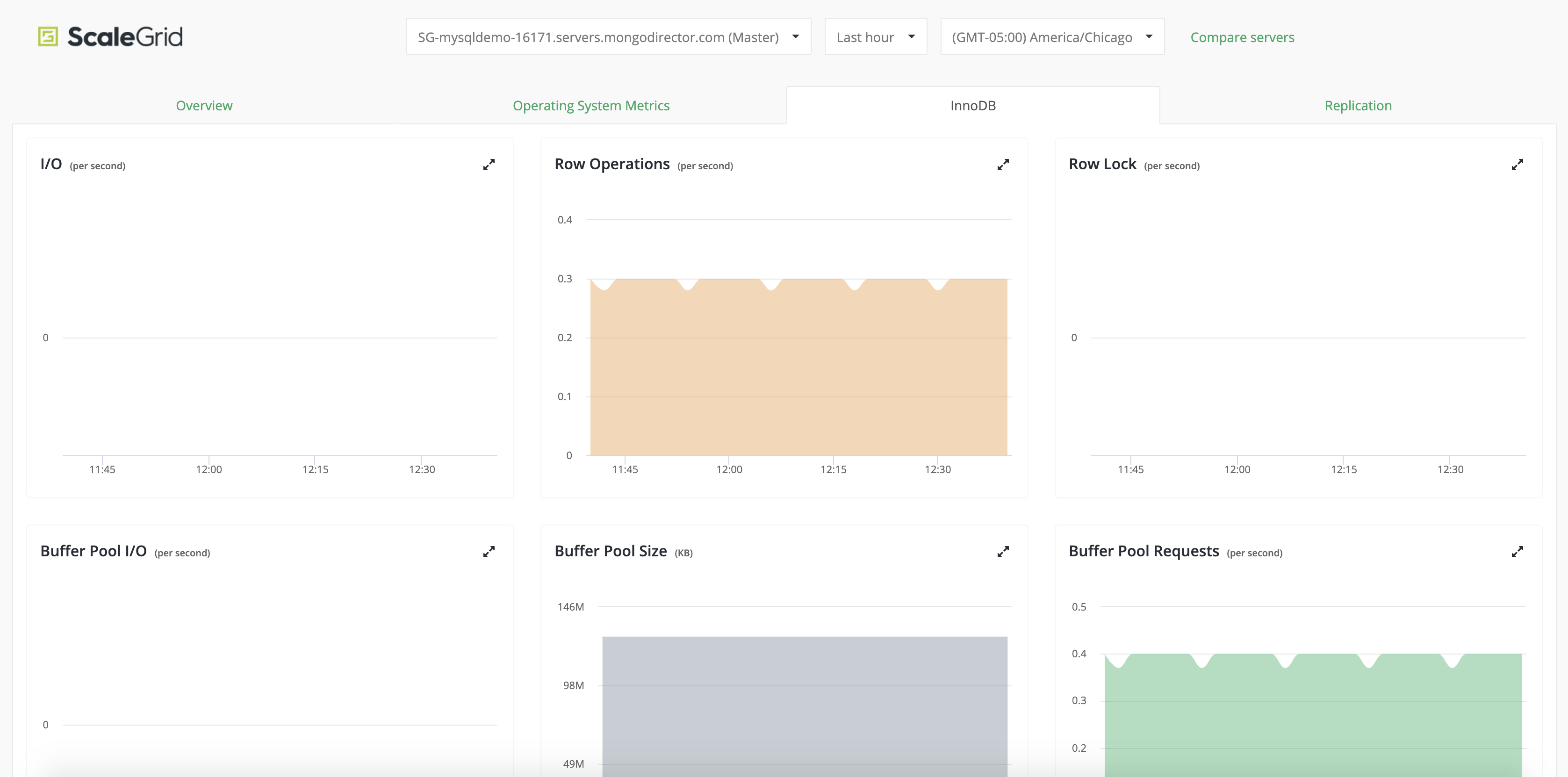The height and width of the screenshot is (777, 1568).
Task: Select the InnoDB tab
Action: (973, 105)
